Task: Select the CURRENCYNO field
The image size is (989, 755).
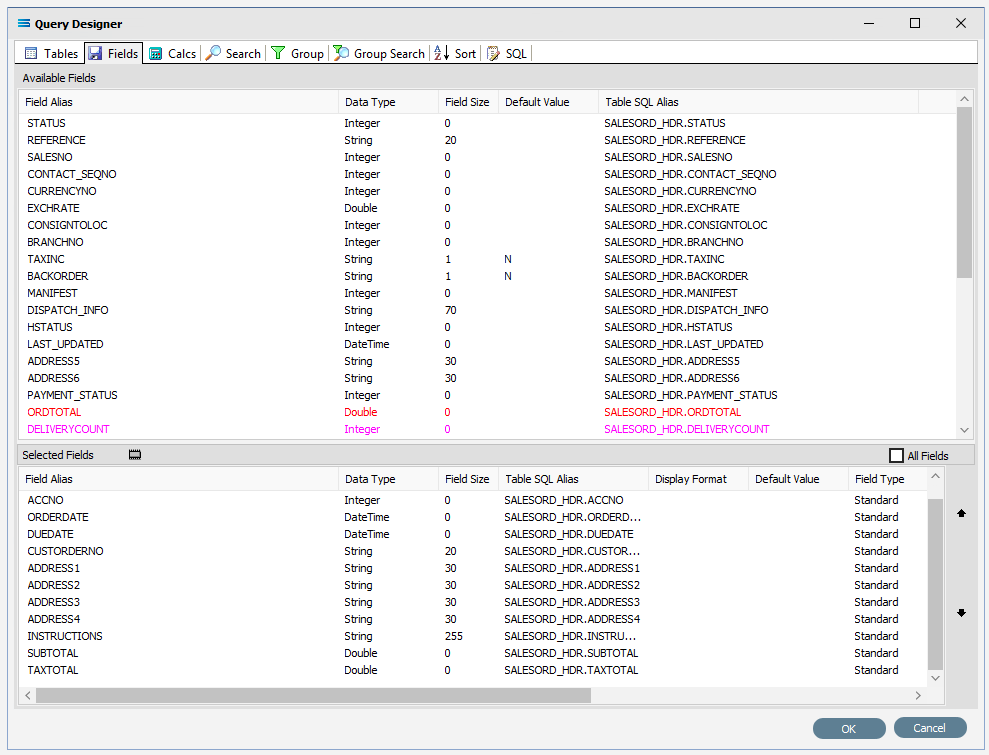Action: [x=488, y=191]
